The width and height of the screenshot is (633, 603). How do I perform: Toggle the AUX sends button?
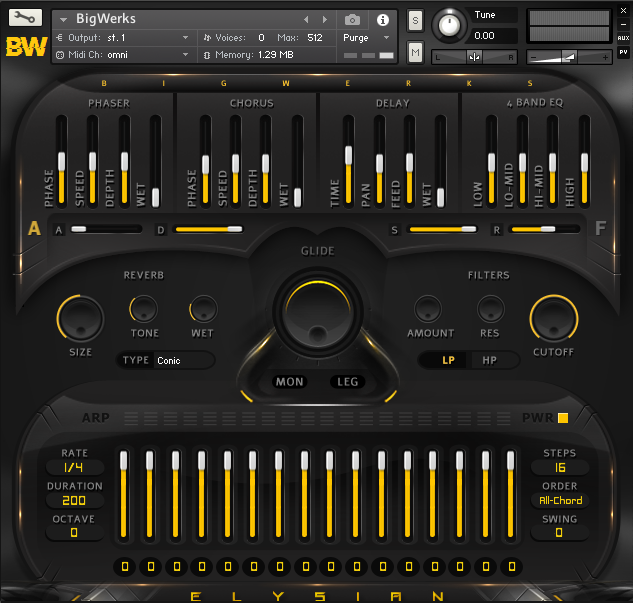623,38
